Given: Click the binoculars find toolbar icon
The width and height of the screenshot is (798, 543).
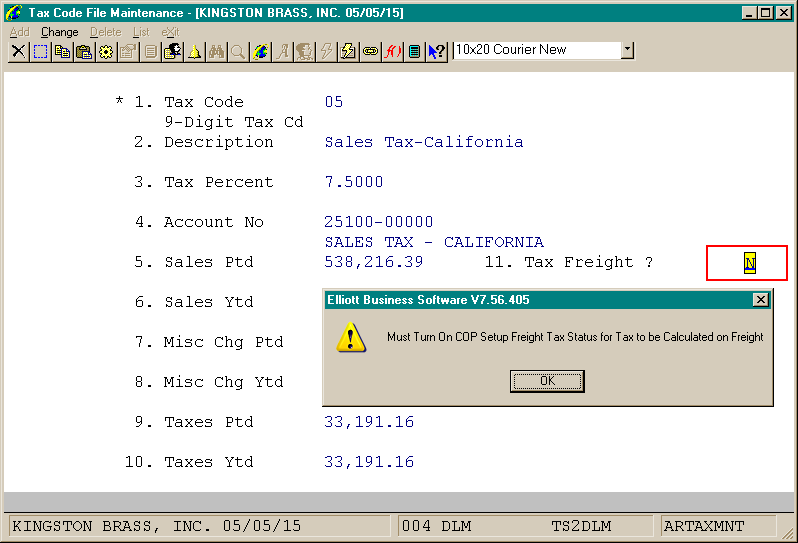Looking at the screenshot, I should click(216, 51).
